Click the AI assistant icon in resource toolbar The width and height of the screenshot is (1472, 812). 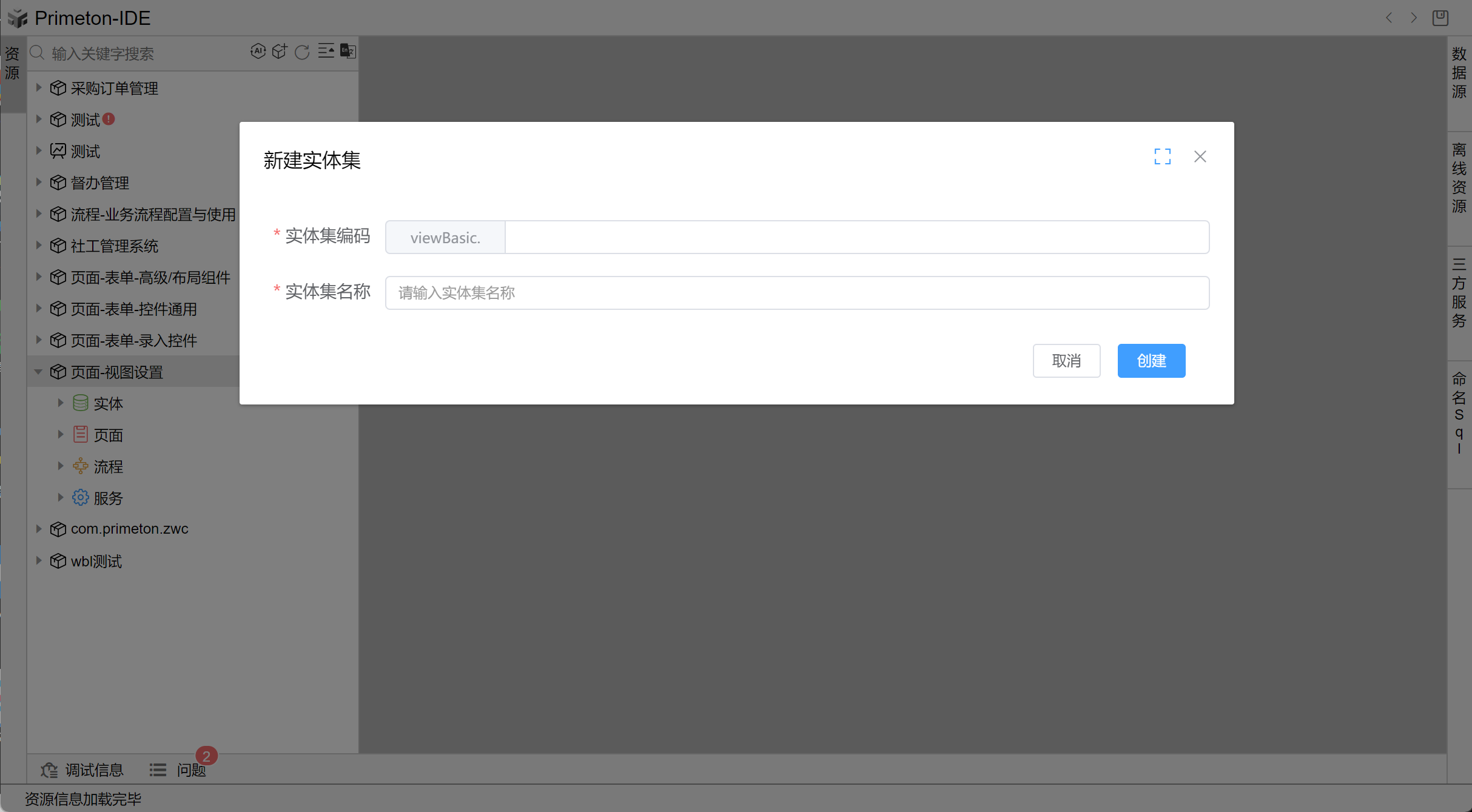(258, 52)
